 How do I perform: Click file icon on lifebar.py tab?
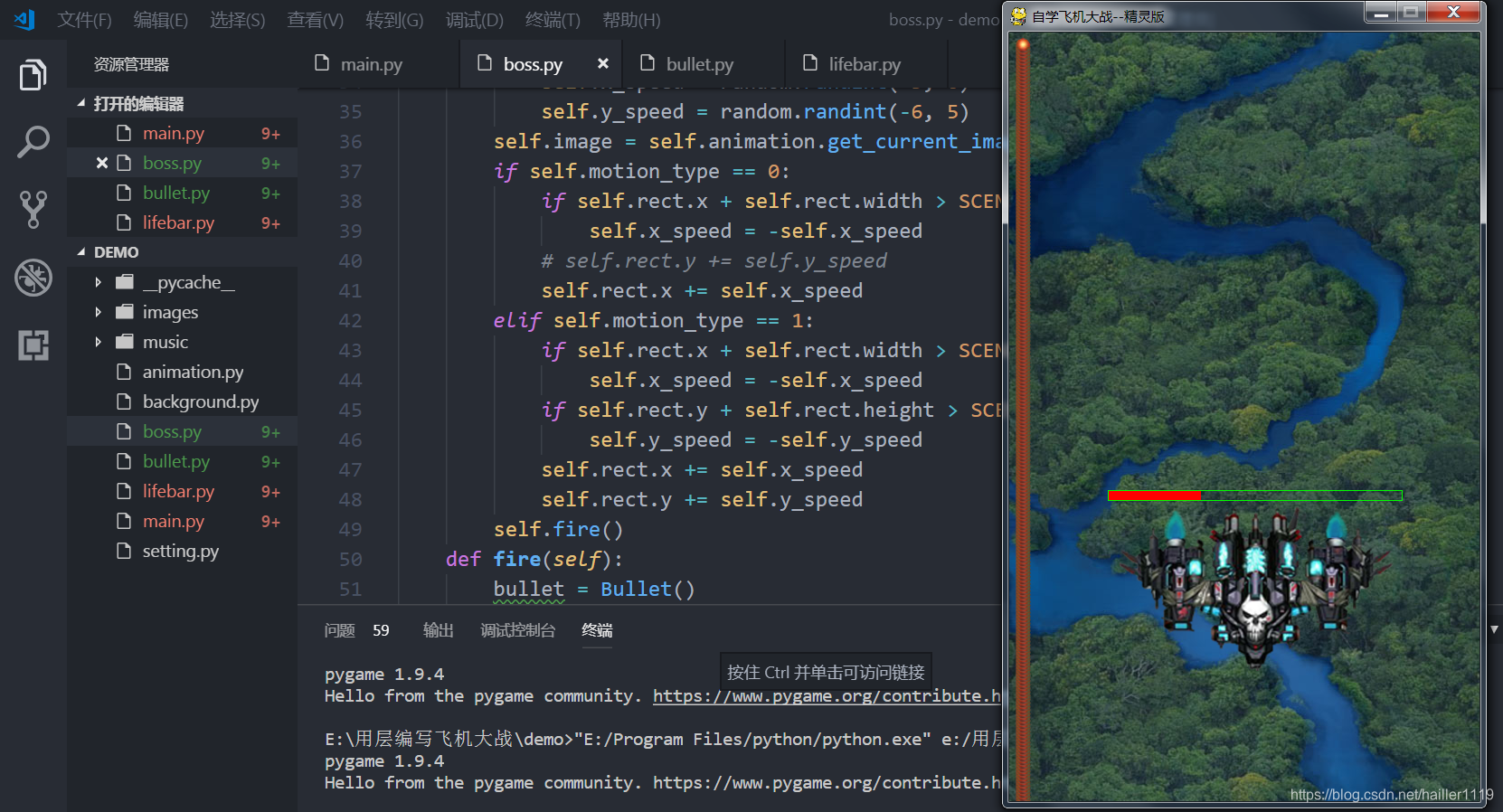810,62
